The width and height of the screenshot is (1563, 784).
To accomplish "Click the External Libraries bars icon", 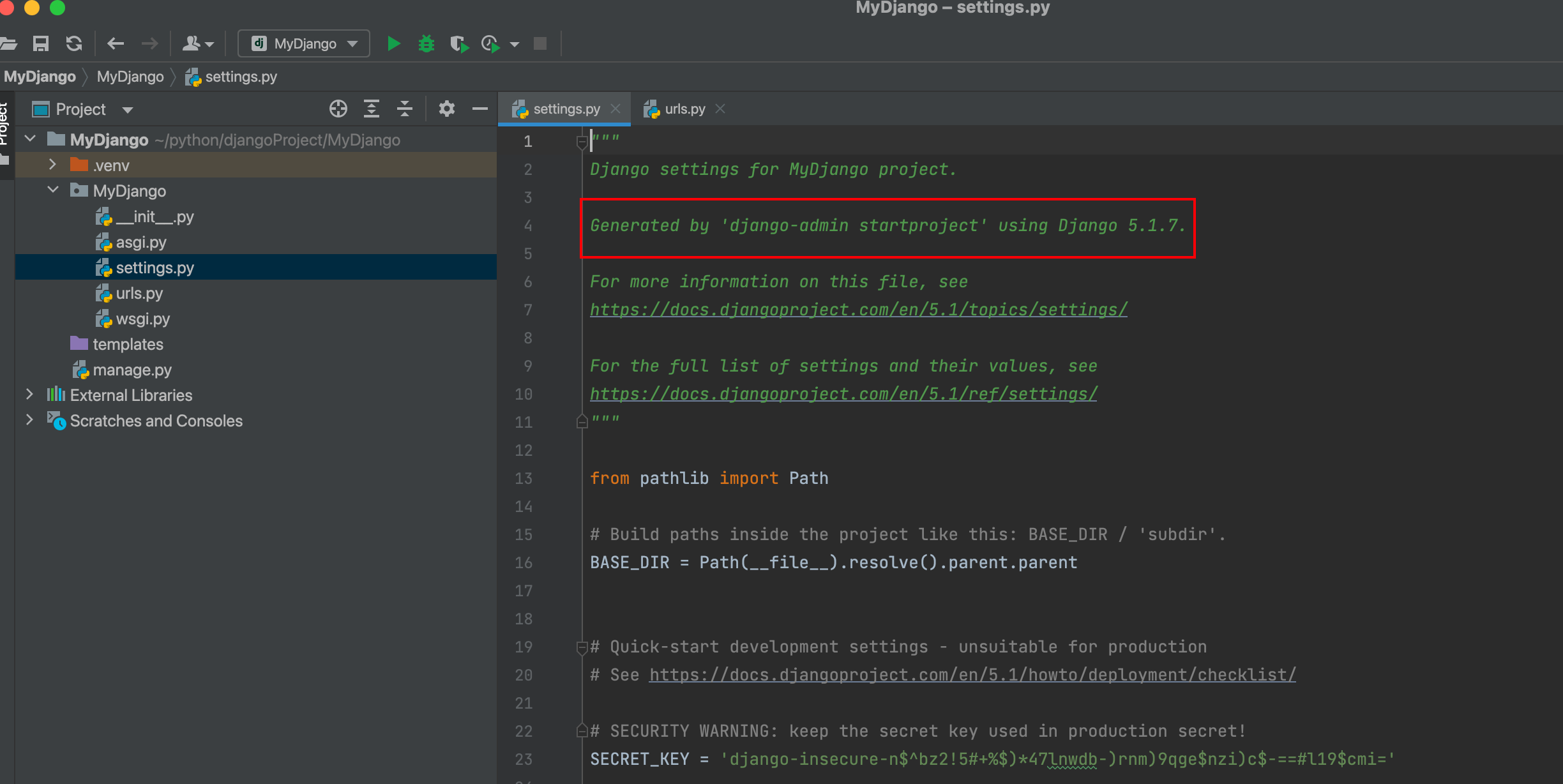I will [x=56, y=394].
